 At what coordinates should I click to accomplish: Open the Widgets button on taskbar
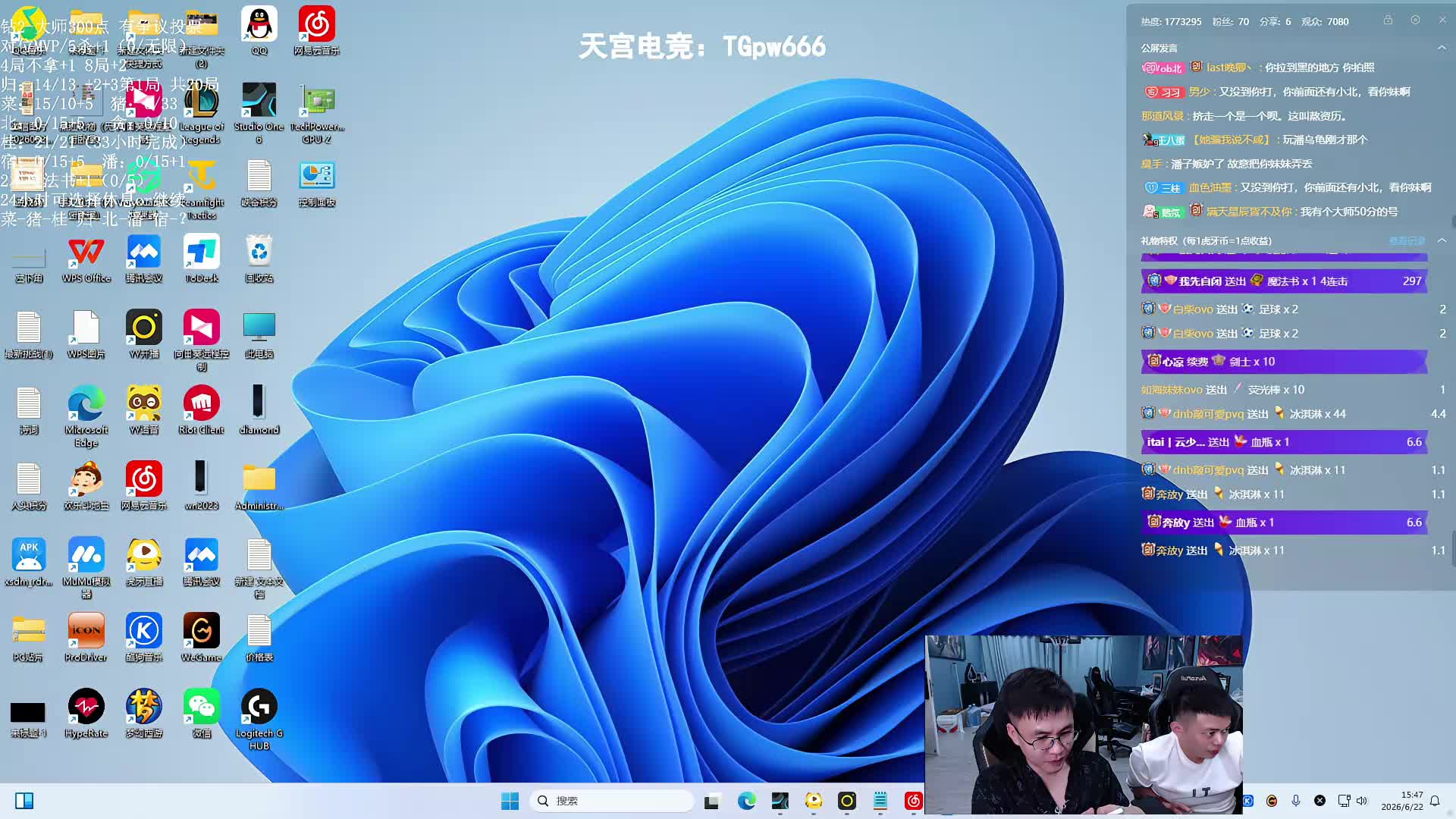[x=24, y=801]
